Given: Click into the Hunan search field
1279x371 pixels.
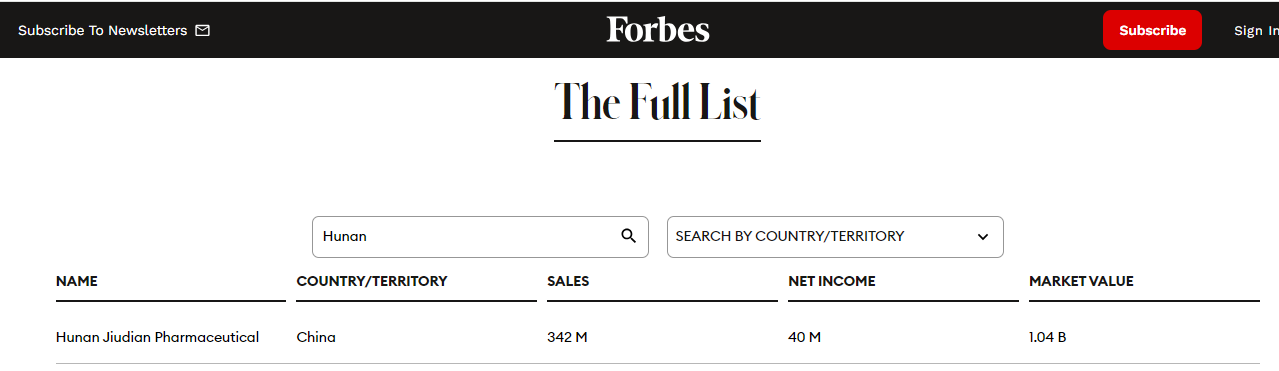Looking at the screenshot, I should tap(480, 237).
